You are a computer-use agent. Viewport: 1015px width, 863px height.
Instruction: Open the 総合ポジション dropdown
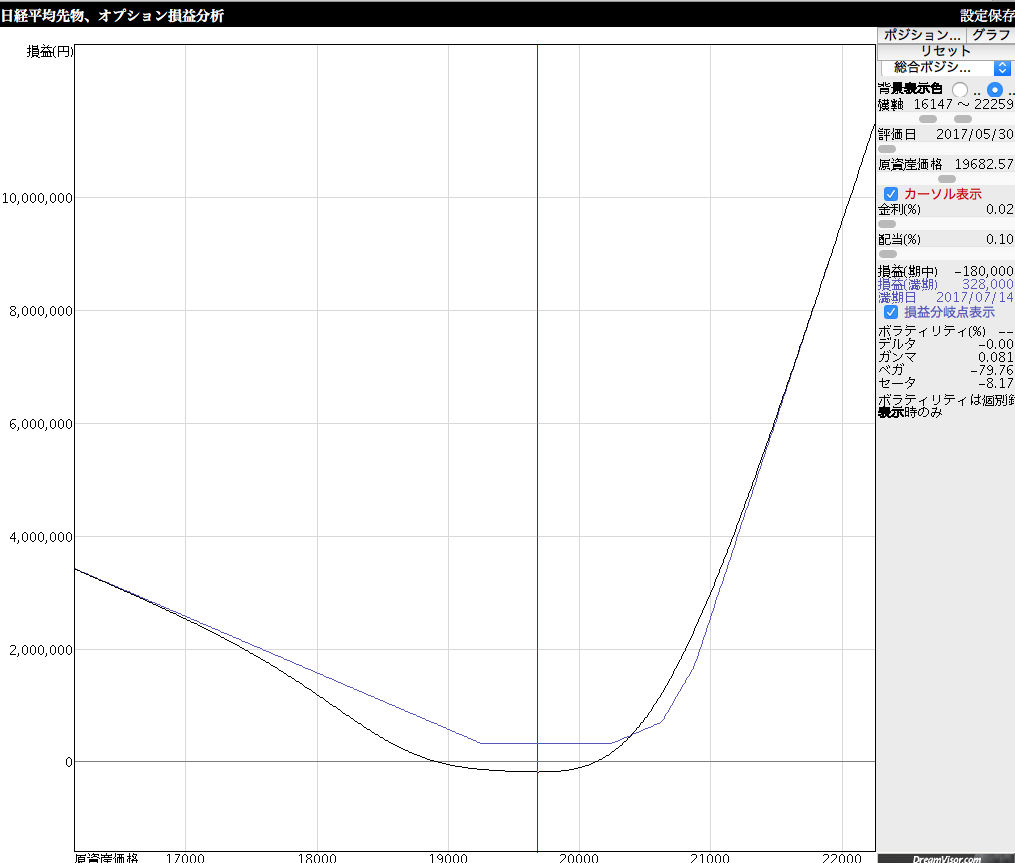(x=945, y=67)
